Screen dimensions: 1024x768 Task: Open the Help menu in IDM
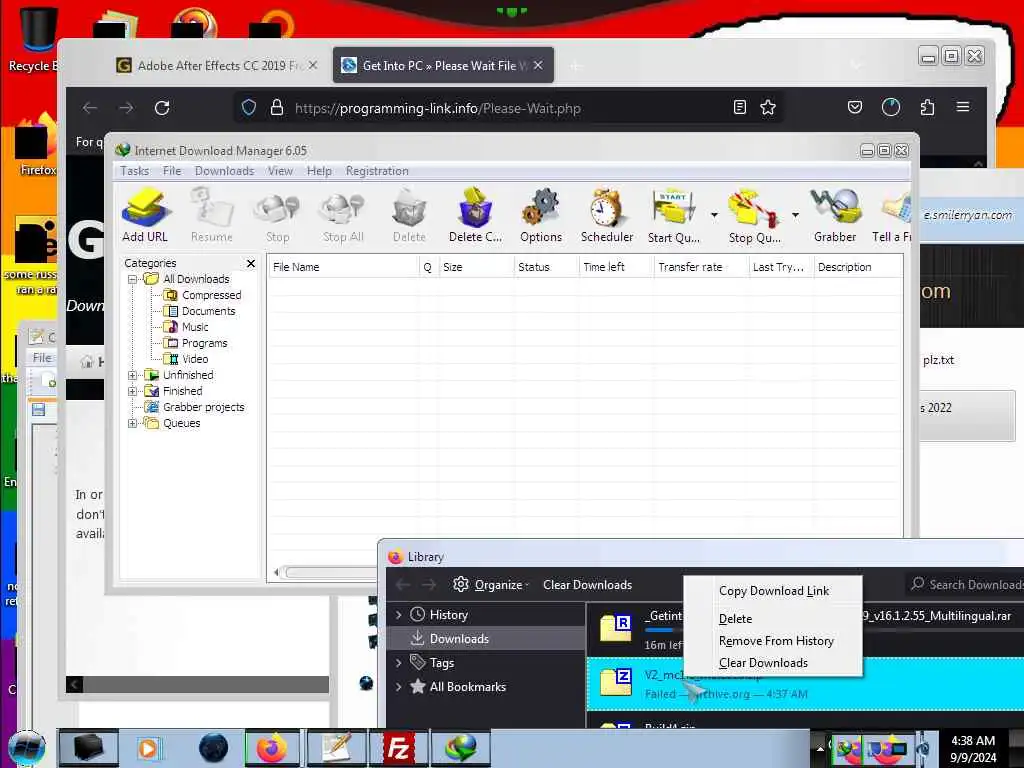coord(319,171)
